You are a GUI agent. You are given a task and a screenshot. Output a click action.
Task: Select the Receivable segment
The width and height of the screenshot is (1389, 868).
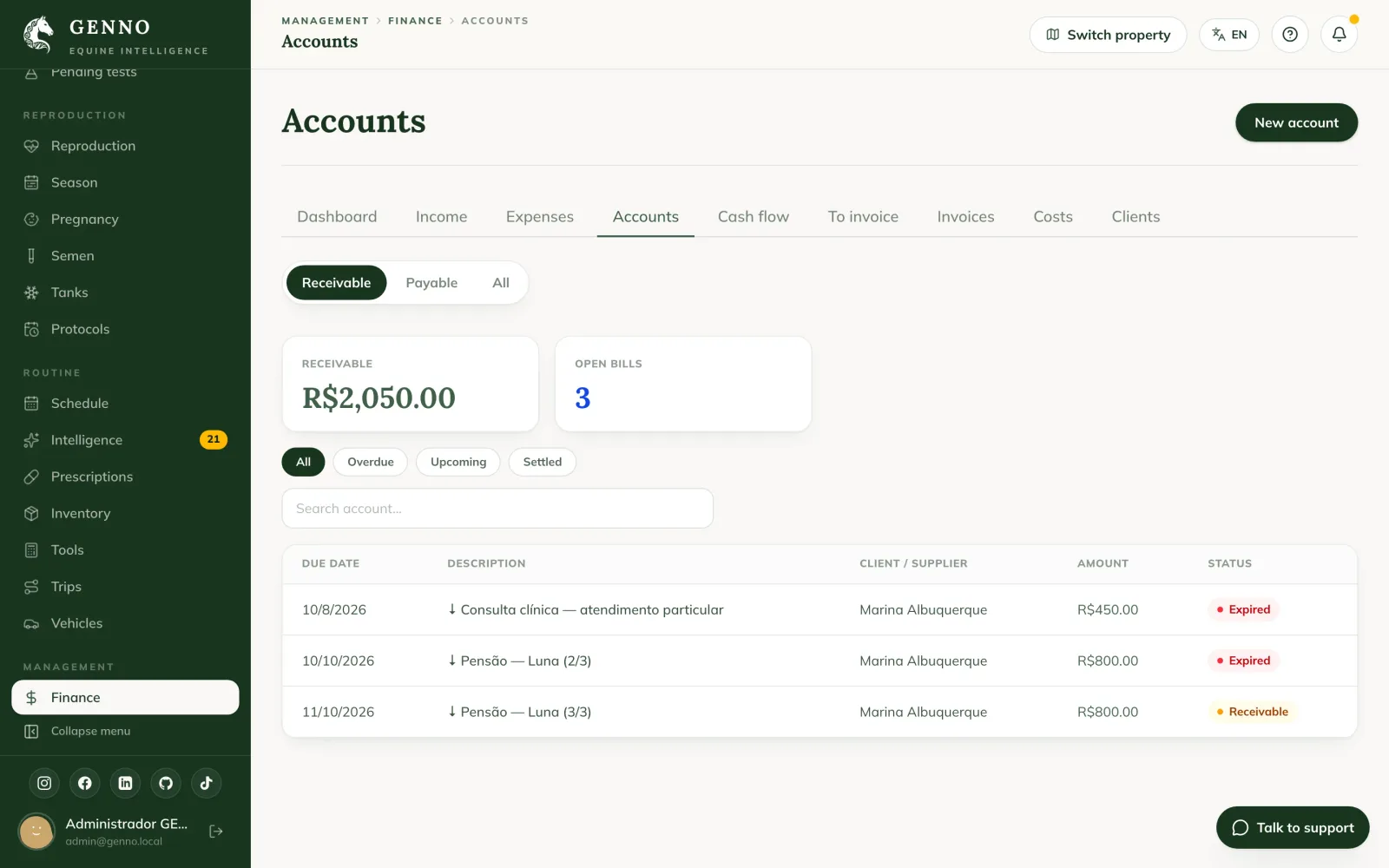tap(336, 283)
